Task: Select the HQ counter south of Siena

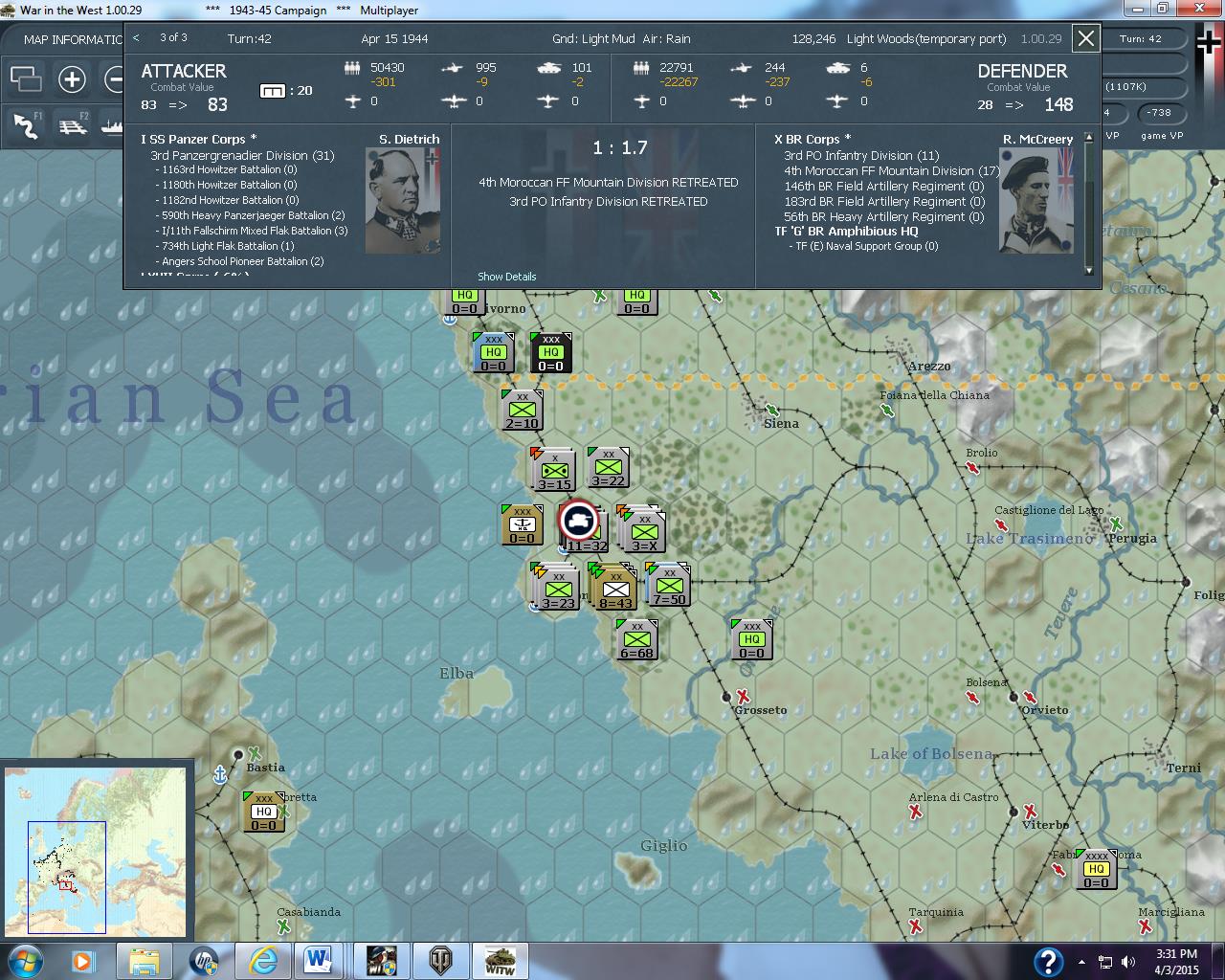Action: [752, 639]
